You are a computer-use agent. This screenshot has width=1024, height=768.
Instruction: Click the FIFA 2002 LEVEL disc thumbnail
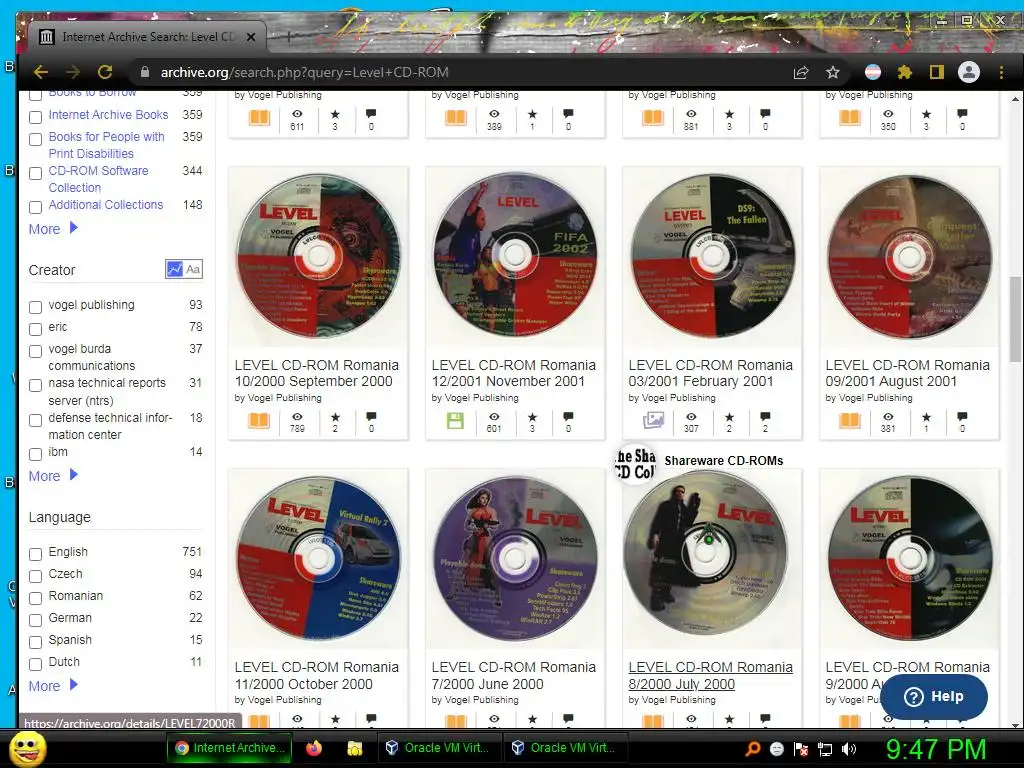[x=515, y=256]
